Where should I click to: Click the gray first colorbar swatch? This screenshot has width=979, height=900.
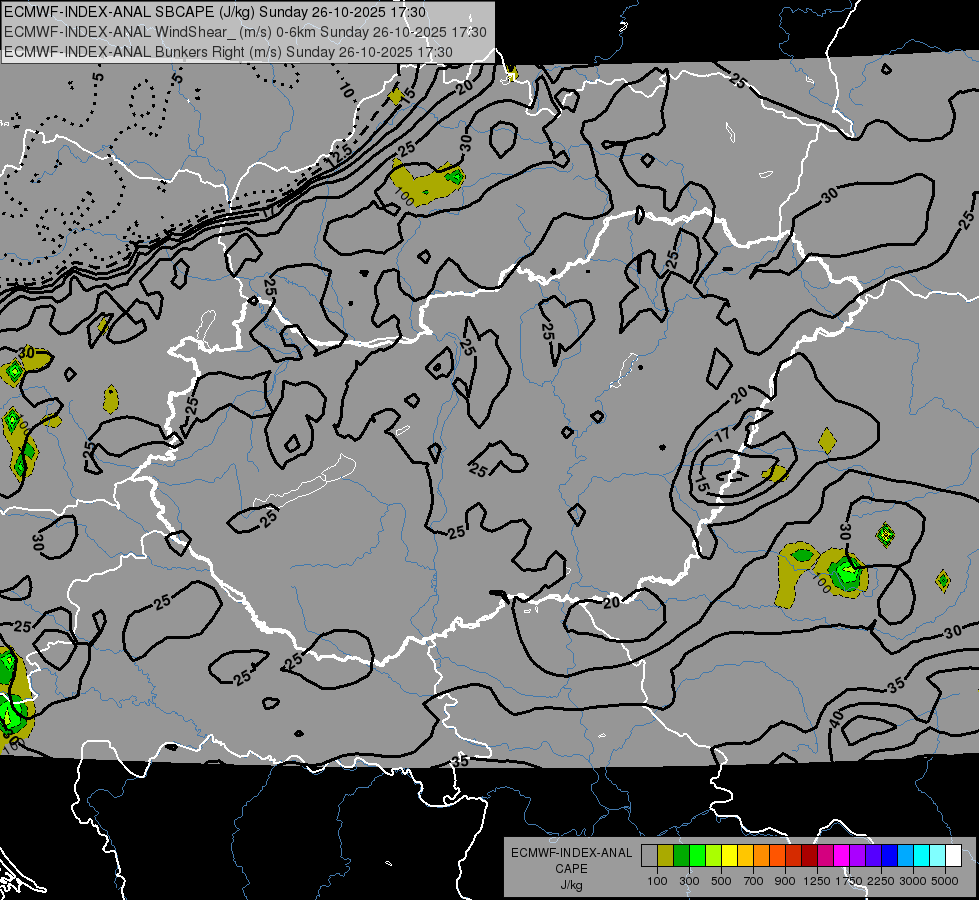(x=649, y=855)
